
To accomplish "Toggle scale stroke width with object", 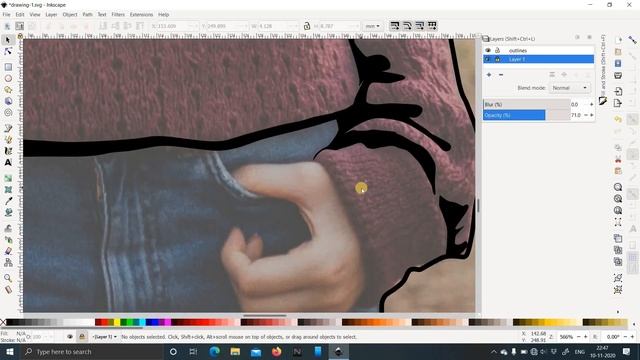I will (394, 26).
